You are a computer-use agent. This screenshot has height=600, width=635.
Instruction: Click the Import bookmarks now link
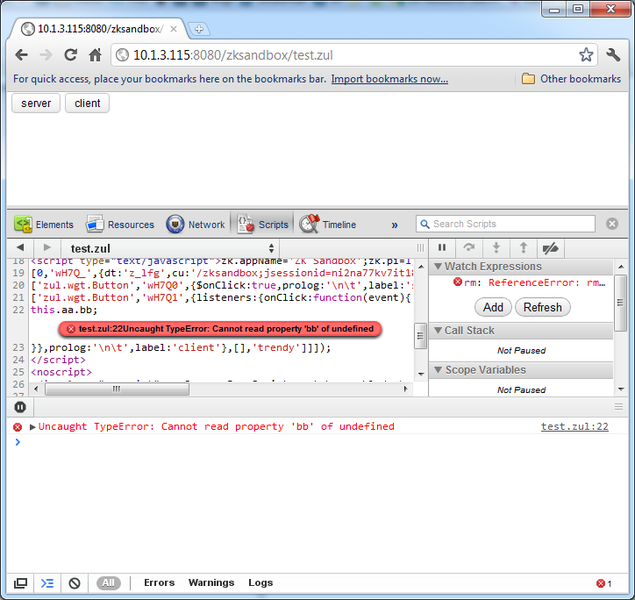click(x=390, y=79)
